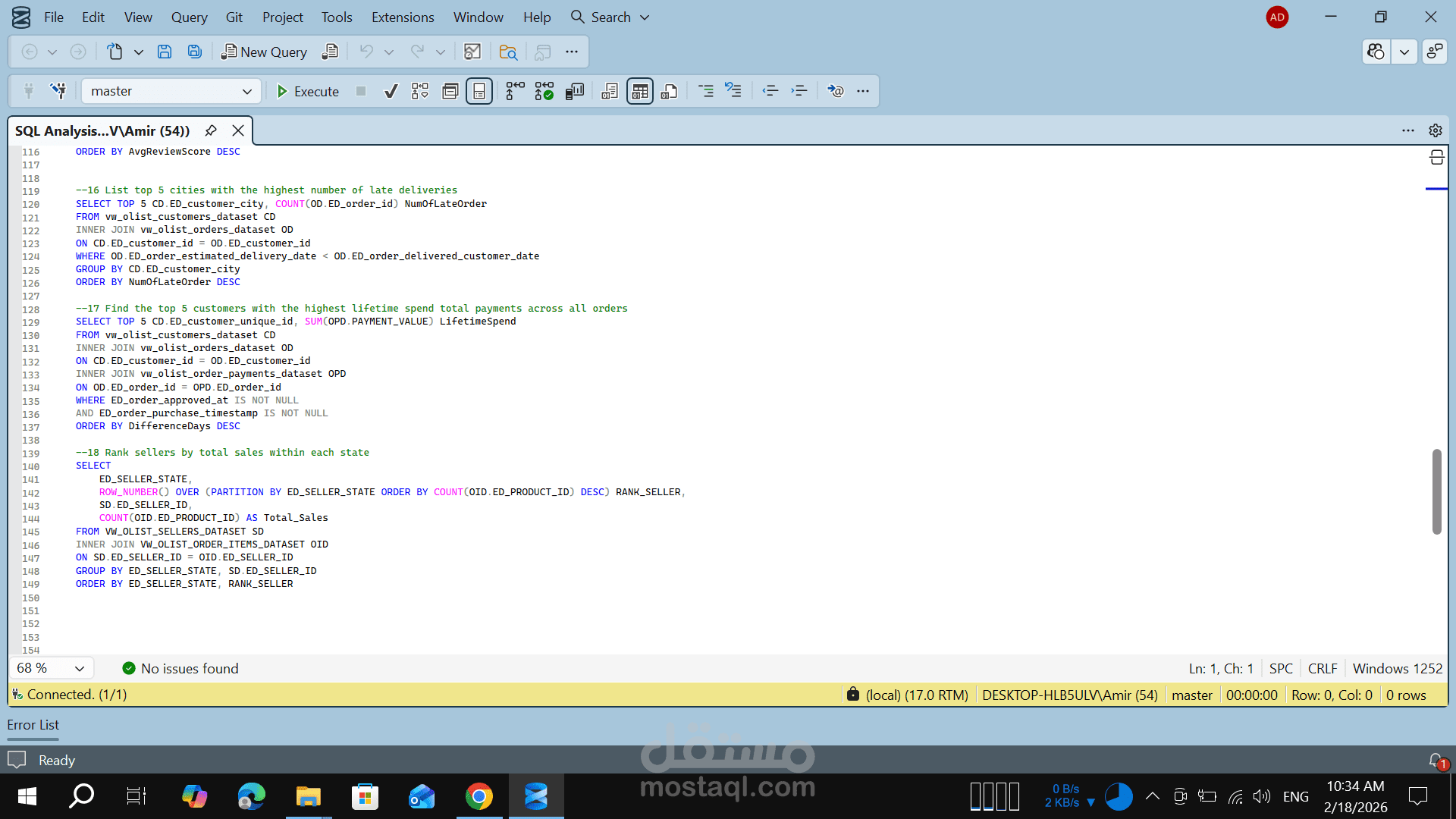Click the editor vertical scrollbar thumb
The image size is (1456, 819).
coord(1436,491)
